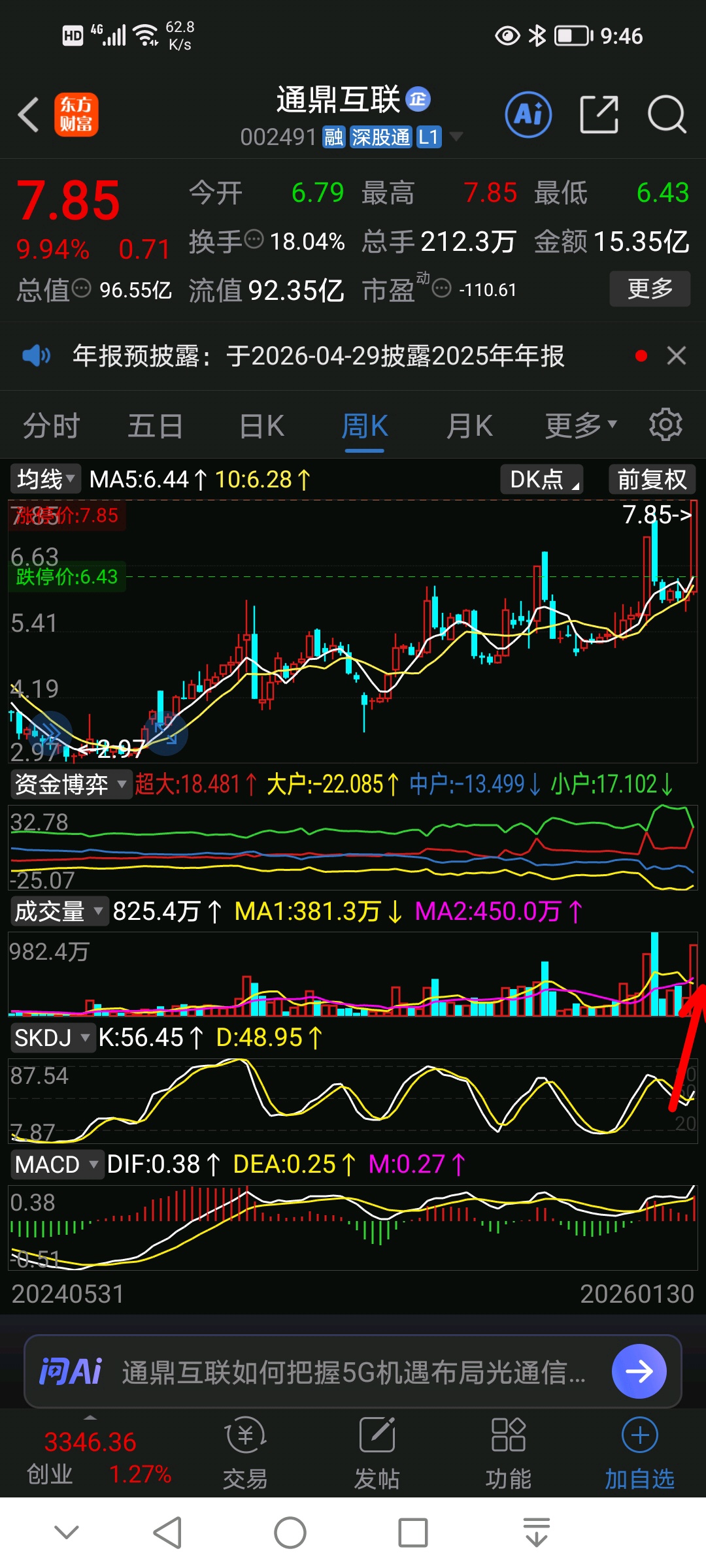Tap K:56.45 SKDJ value
This screenshot has width=706, height=1568.
[x=151, y=1037]
